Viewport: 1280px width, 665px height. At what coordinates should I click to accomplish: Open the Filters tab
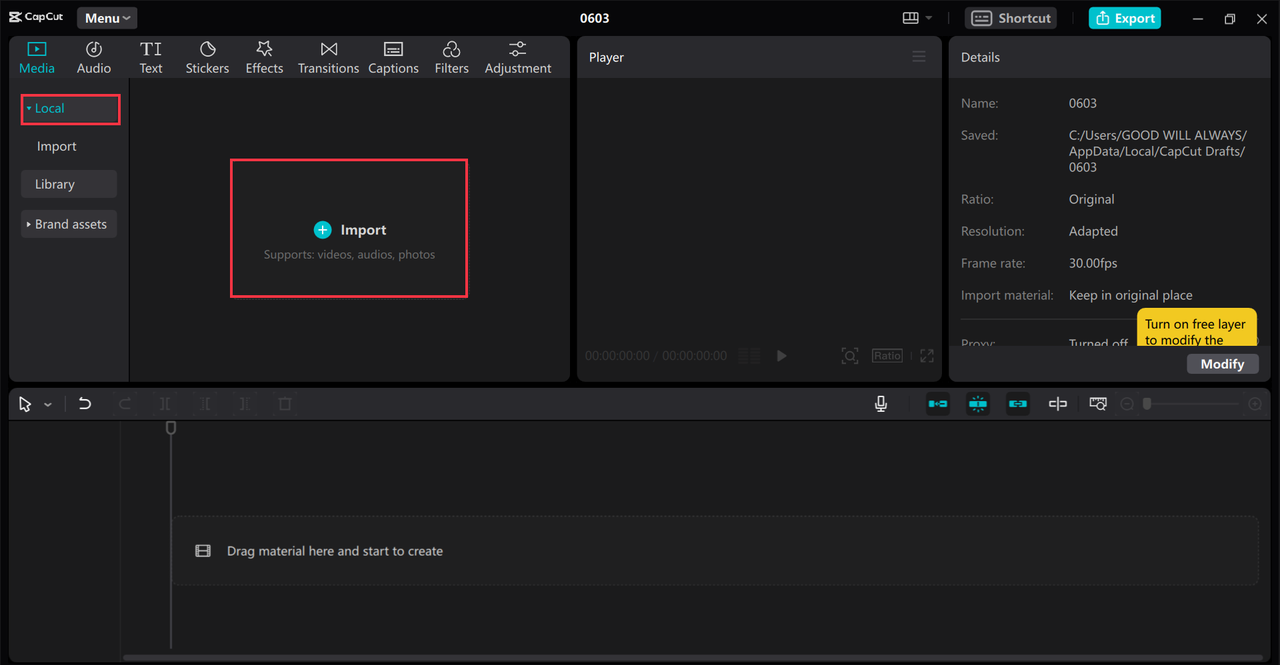tap(451, 58)
